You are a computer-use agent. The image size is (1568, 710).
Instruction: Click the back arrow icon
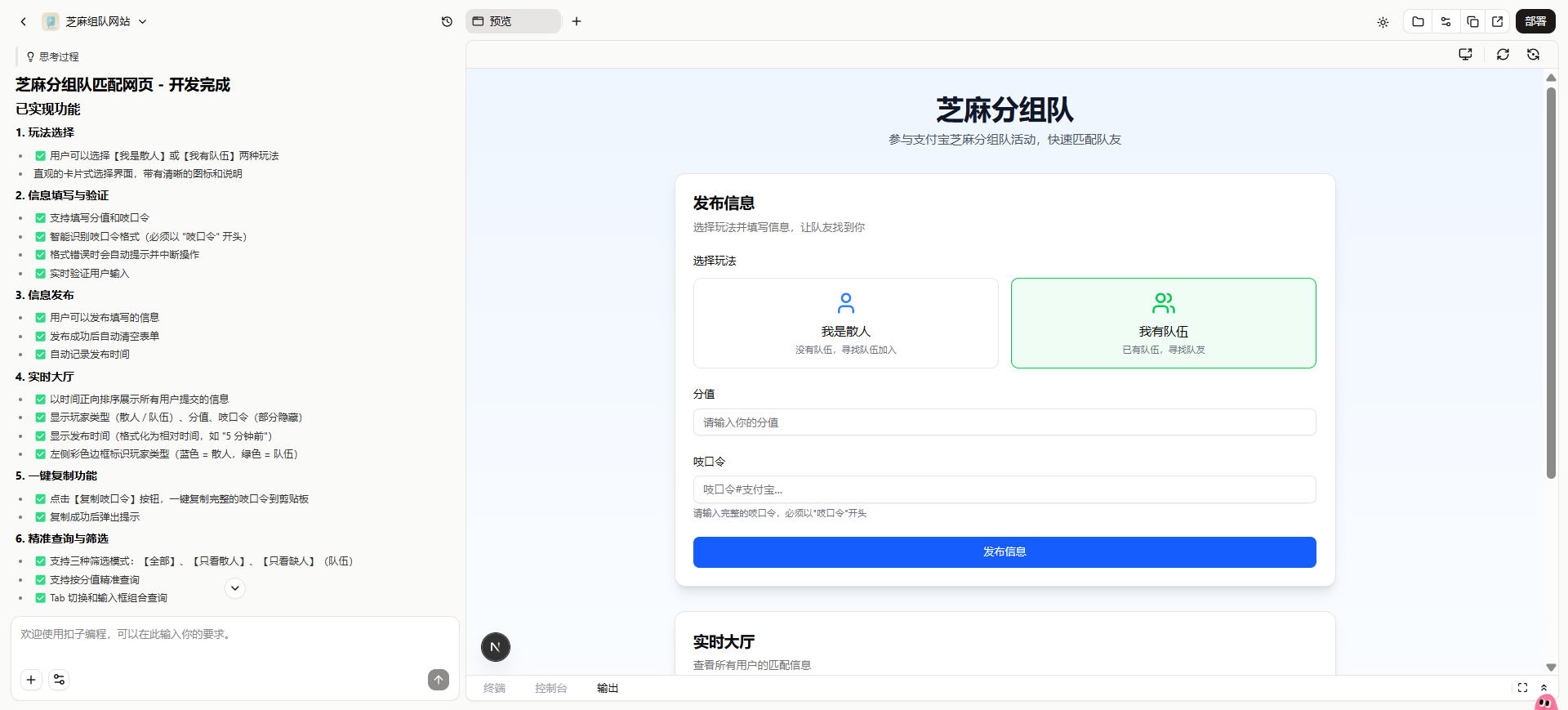click(23, 22)
